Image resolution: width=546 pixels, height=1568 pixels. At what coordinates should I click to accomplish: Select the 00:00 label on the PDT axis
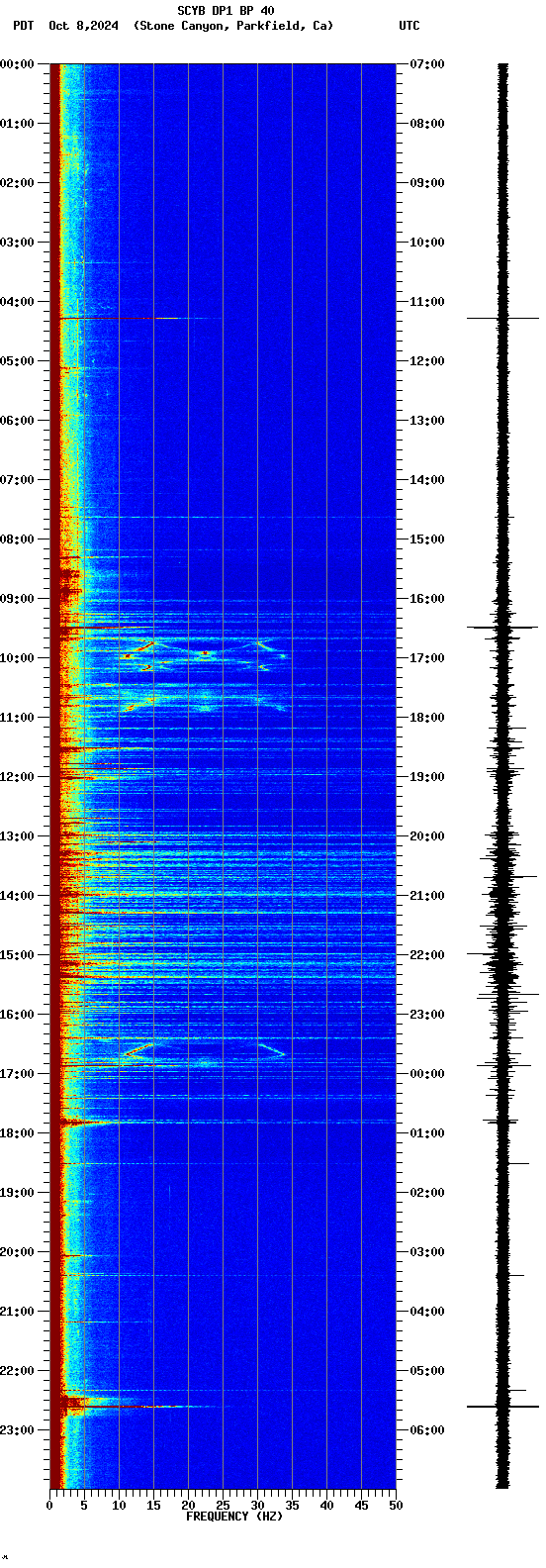tap(18, 64)
